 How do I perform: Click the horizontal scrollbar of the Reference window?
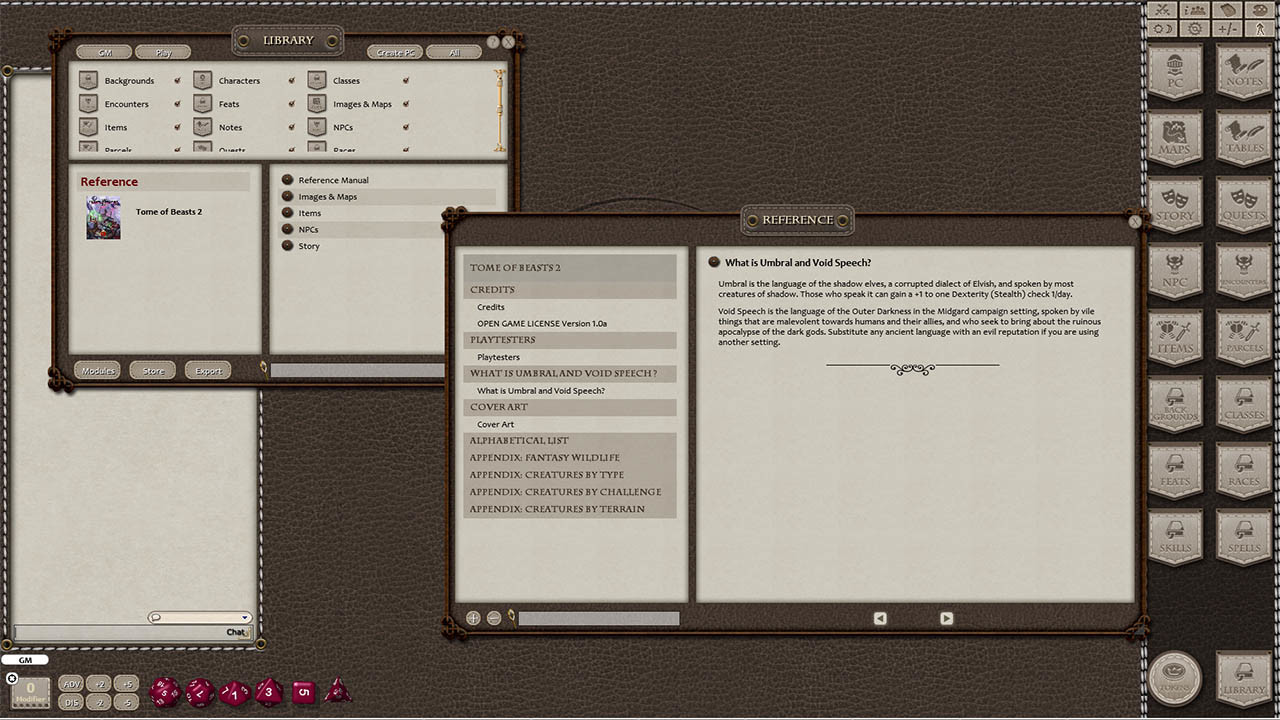coord(598,618)
